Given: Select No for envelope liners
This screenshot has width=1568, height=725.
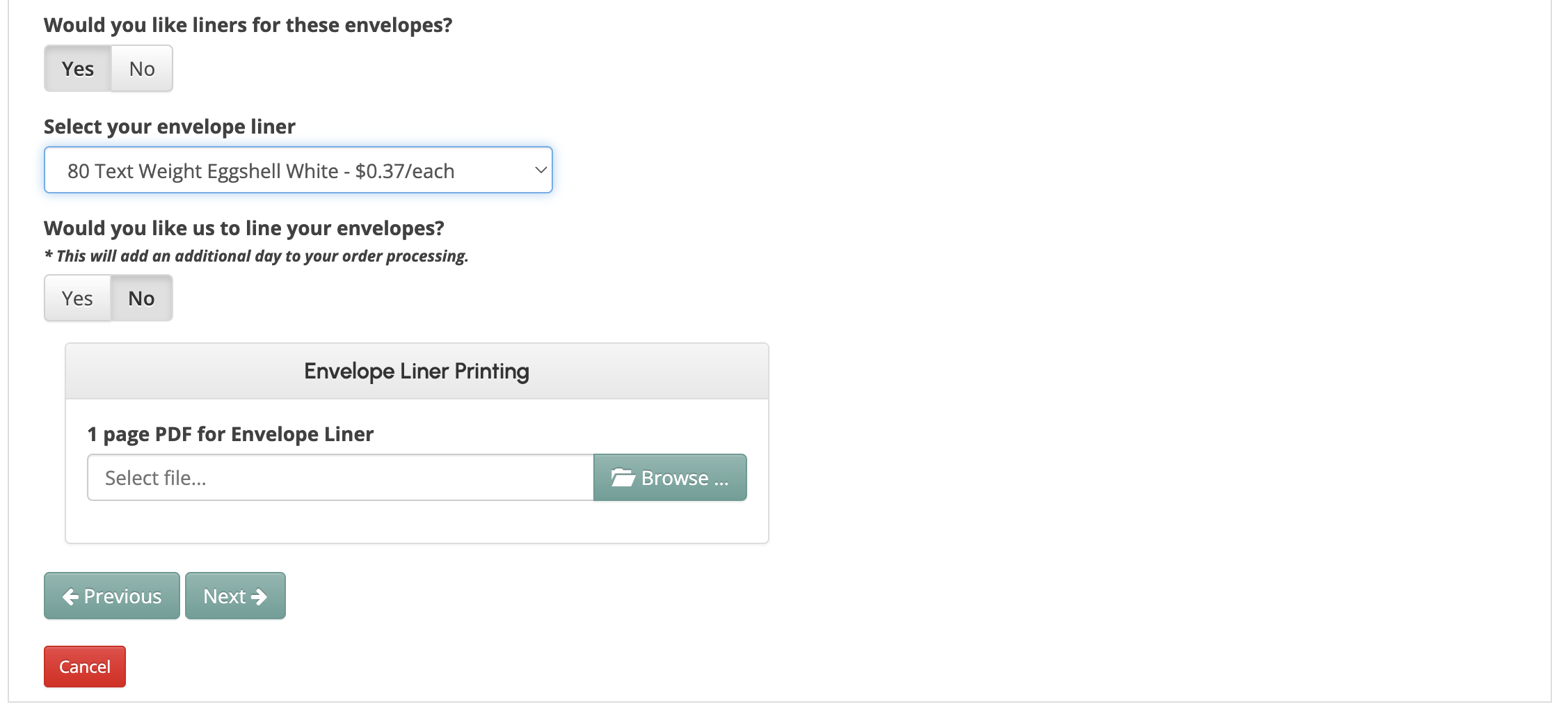Looking at the screenshot, I should click(142, 69).
